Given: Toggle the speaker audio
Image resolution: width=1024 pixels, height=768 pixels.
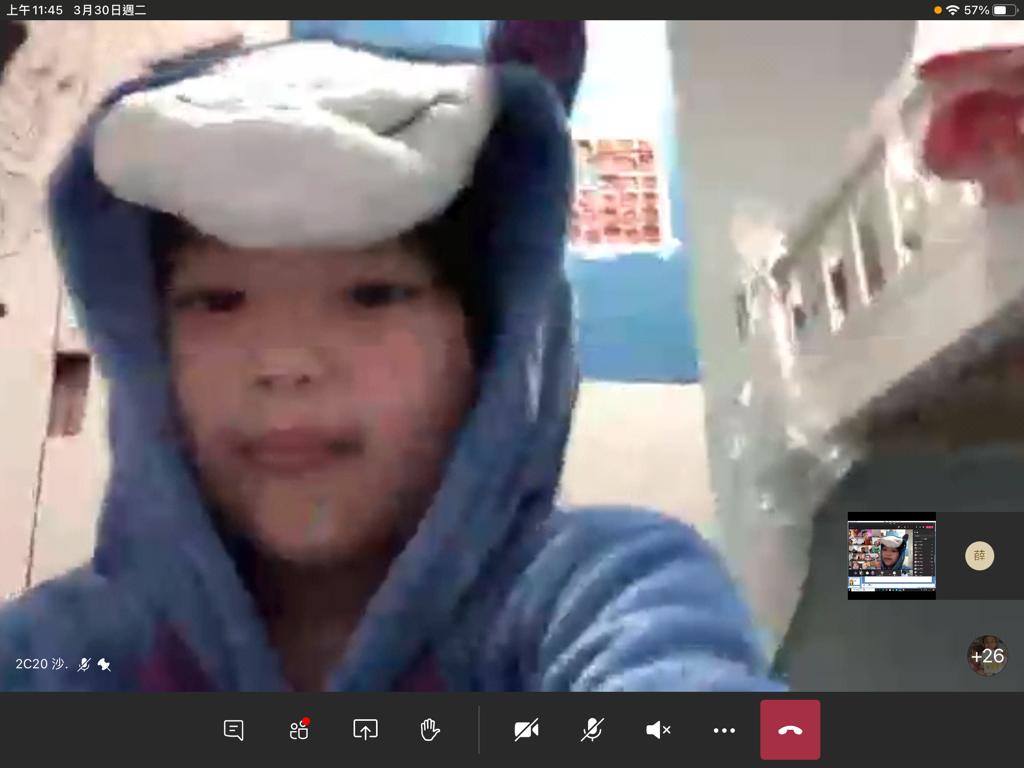Looking at the screenshot, I should click(x=658, y=729).
